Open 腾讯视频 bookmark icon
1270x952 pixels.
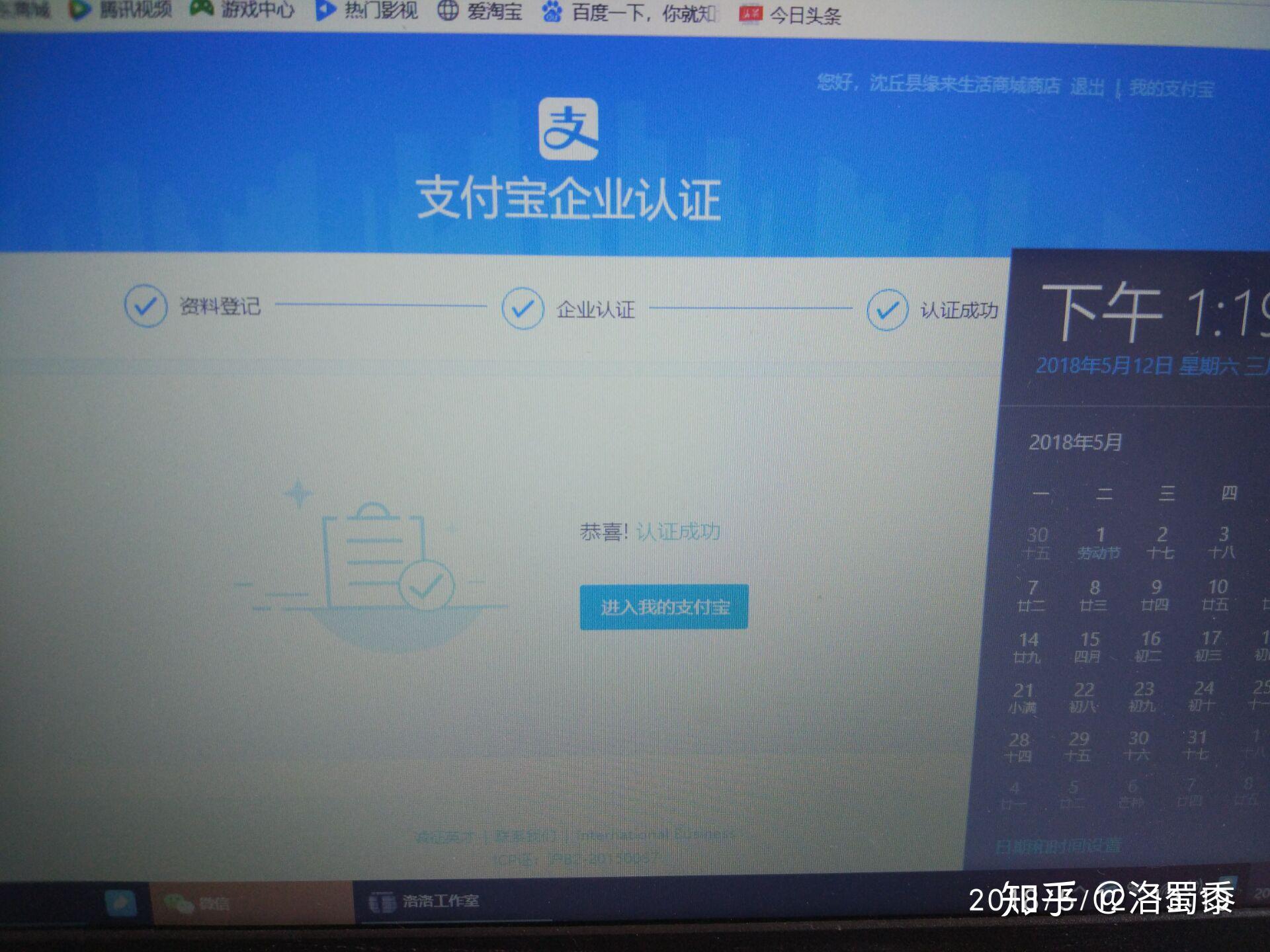[x=81, y=9]
